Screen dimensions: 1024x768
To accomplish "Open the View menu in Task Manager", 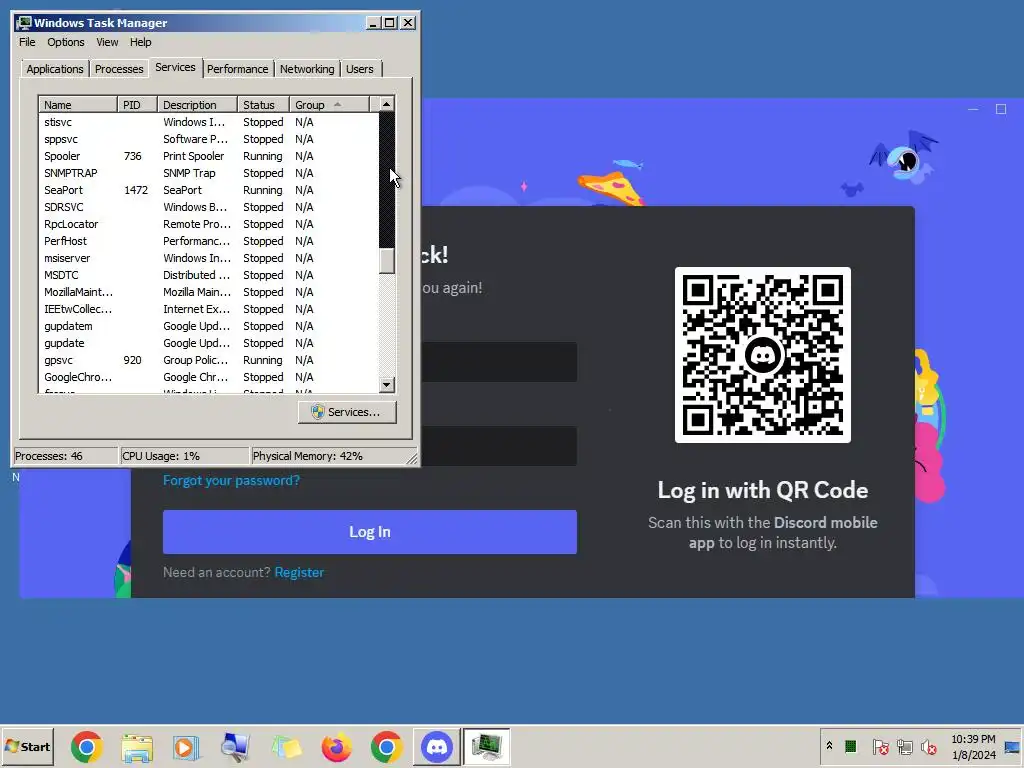I will (107, 42).
